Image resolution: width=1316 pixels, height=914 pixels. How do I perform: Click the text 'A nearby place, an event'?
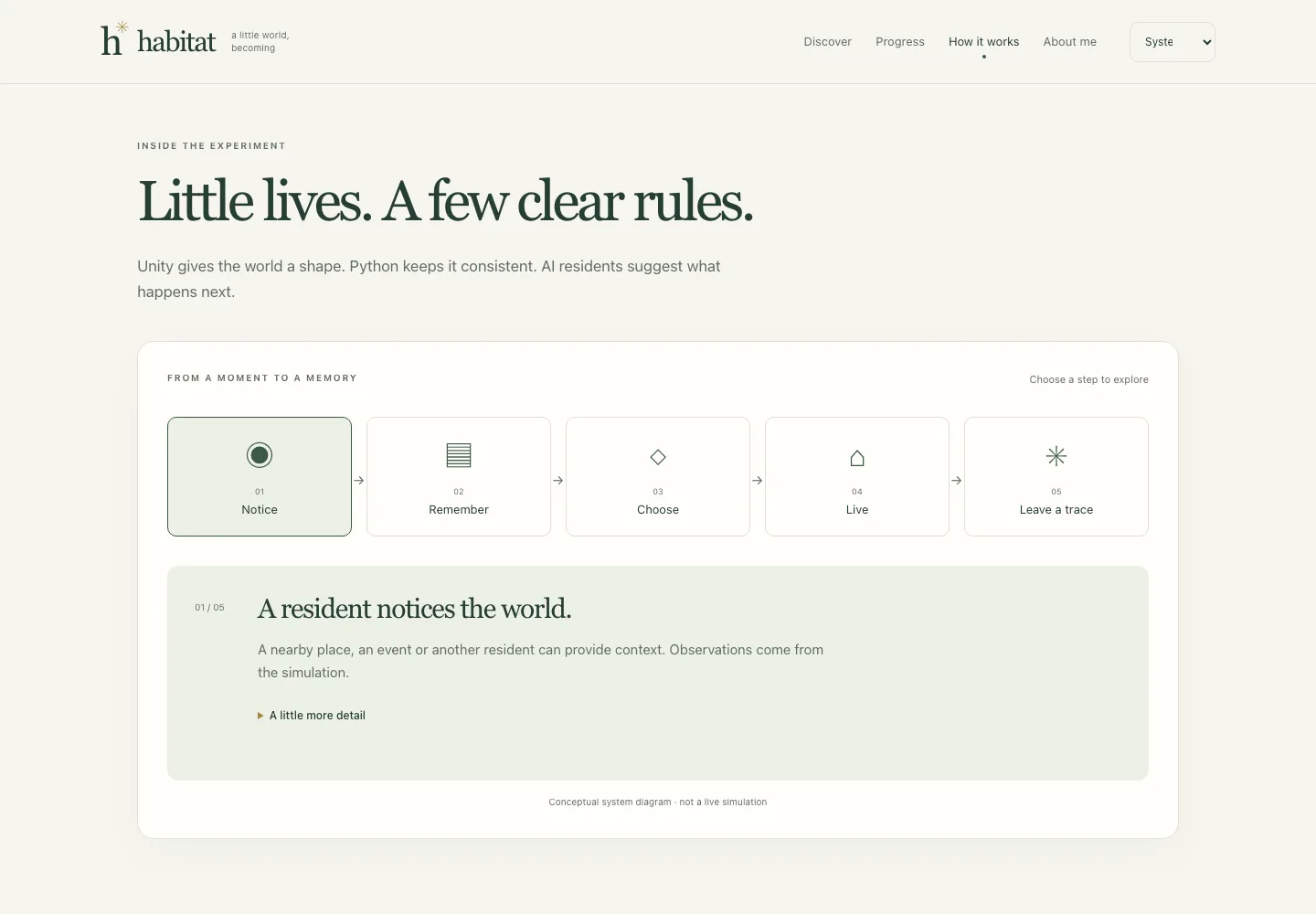540,661
